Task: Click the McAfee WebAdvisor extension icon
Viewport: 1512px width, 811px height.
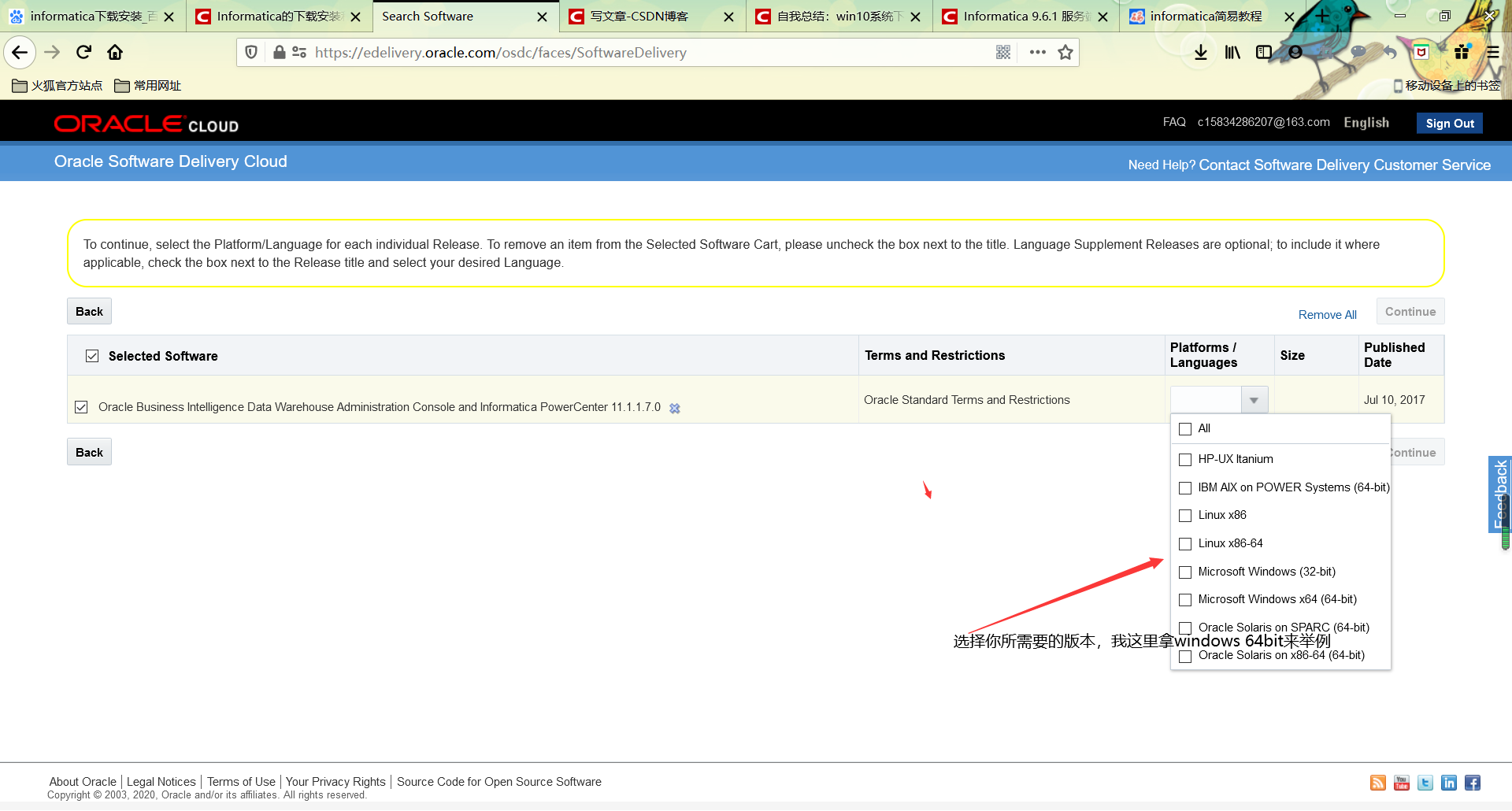Action: click(x=1421, y=52)
